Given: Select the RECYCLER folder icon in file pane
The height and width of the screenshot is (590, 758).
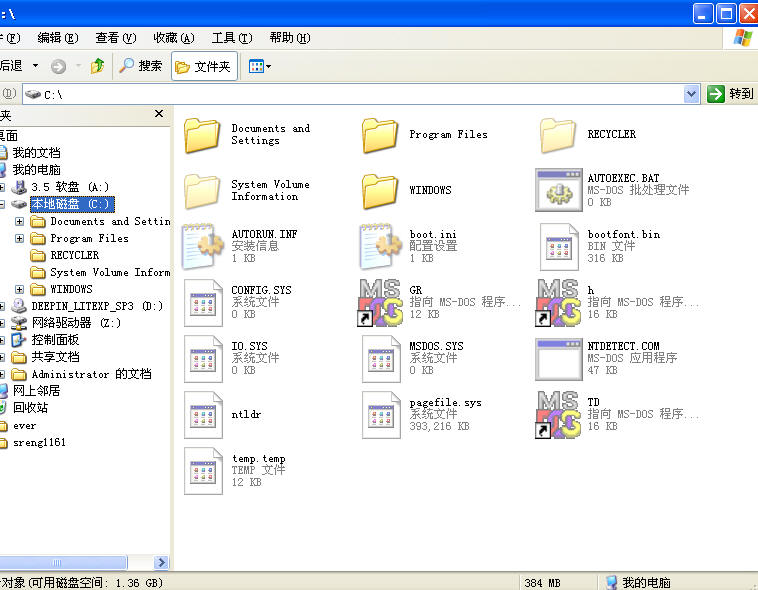Looking at the screenshot, I should click(x=558, y=135).
